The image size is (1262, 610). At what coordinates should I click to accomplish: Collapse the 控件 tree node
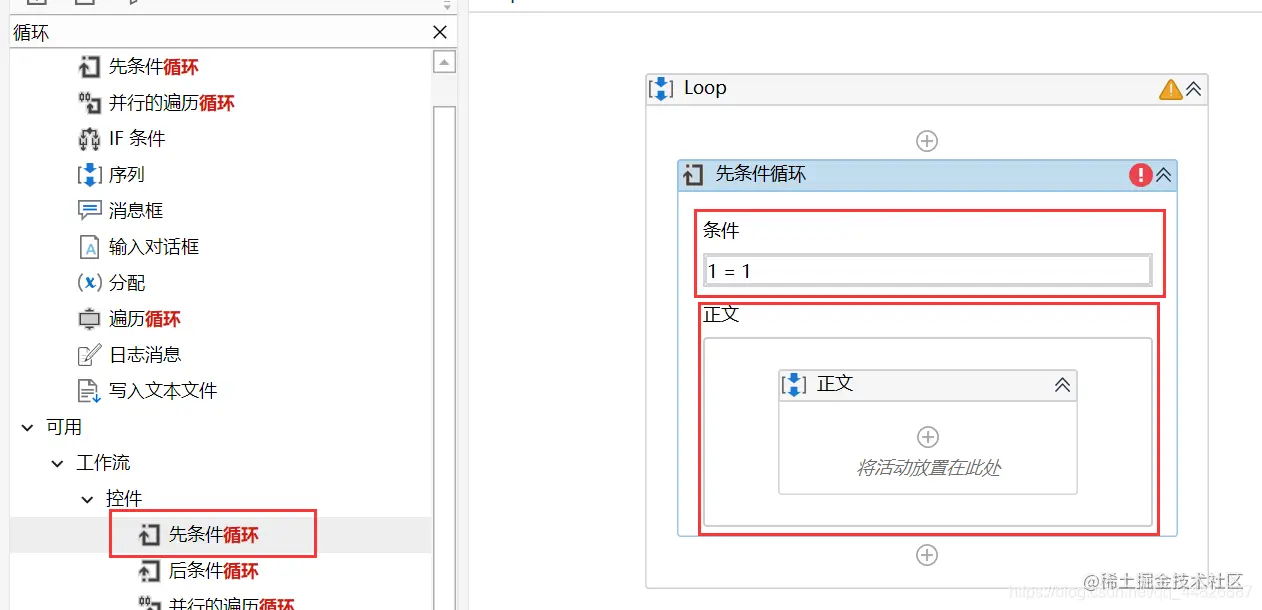87,499
